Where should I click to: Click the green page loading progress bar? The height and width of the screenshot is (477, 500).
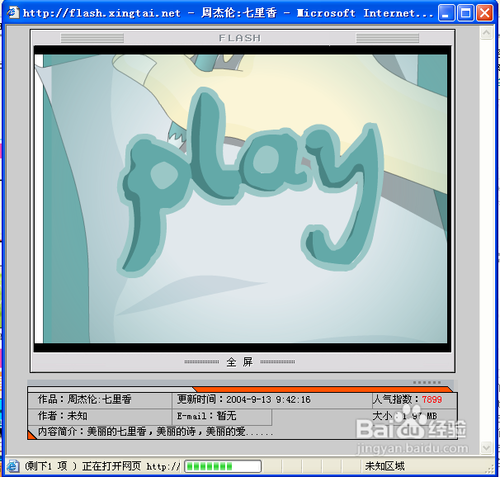(x=223, y=466)
